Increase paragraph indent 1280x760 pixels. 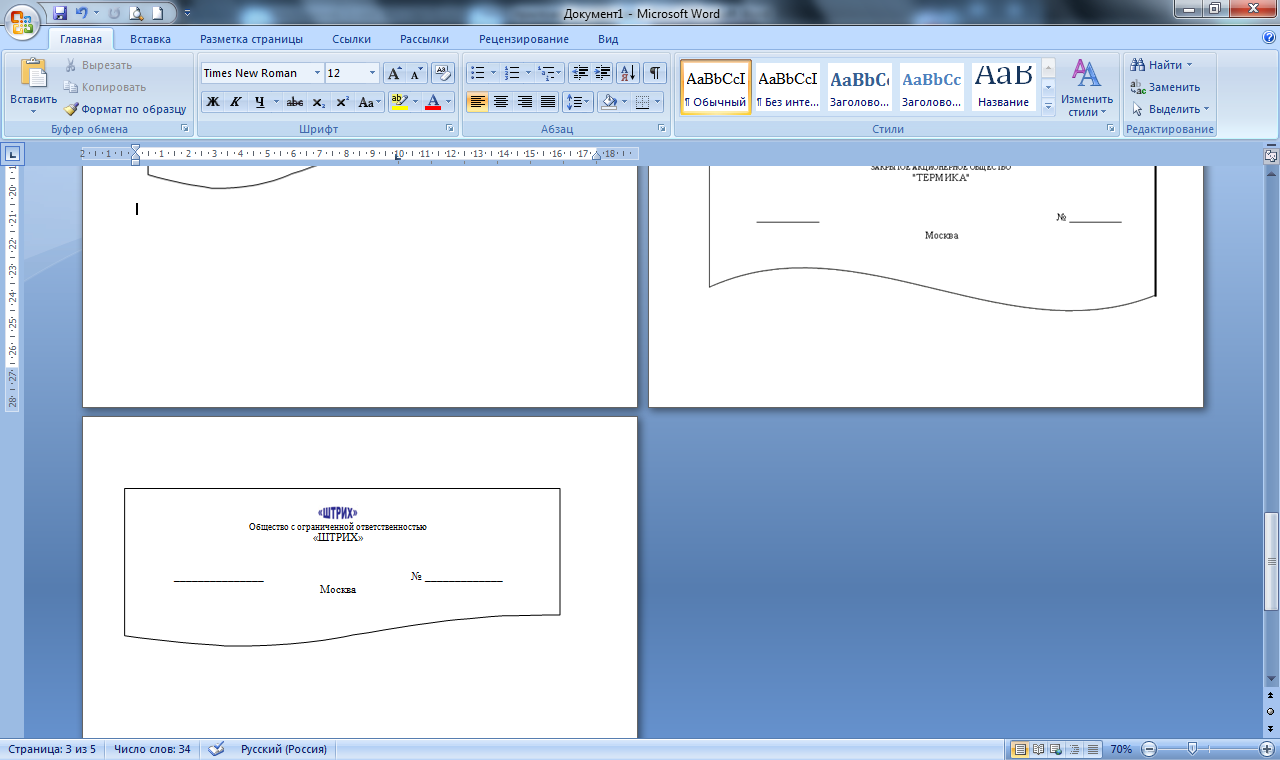602,73
